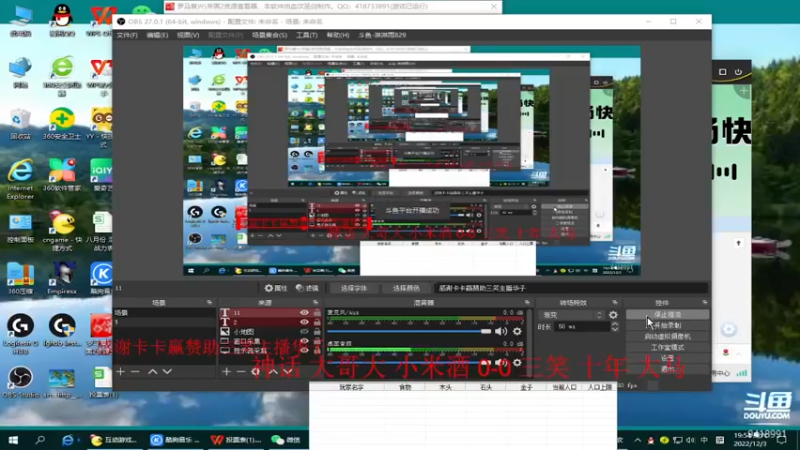800x450 pixels.
Task: Open the 场景集合(S) menu in OBS
Action: [269, 35]
